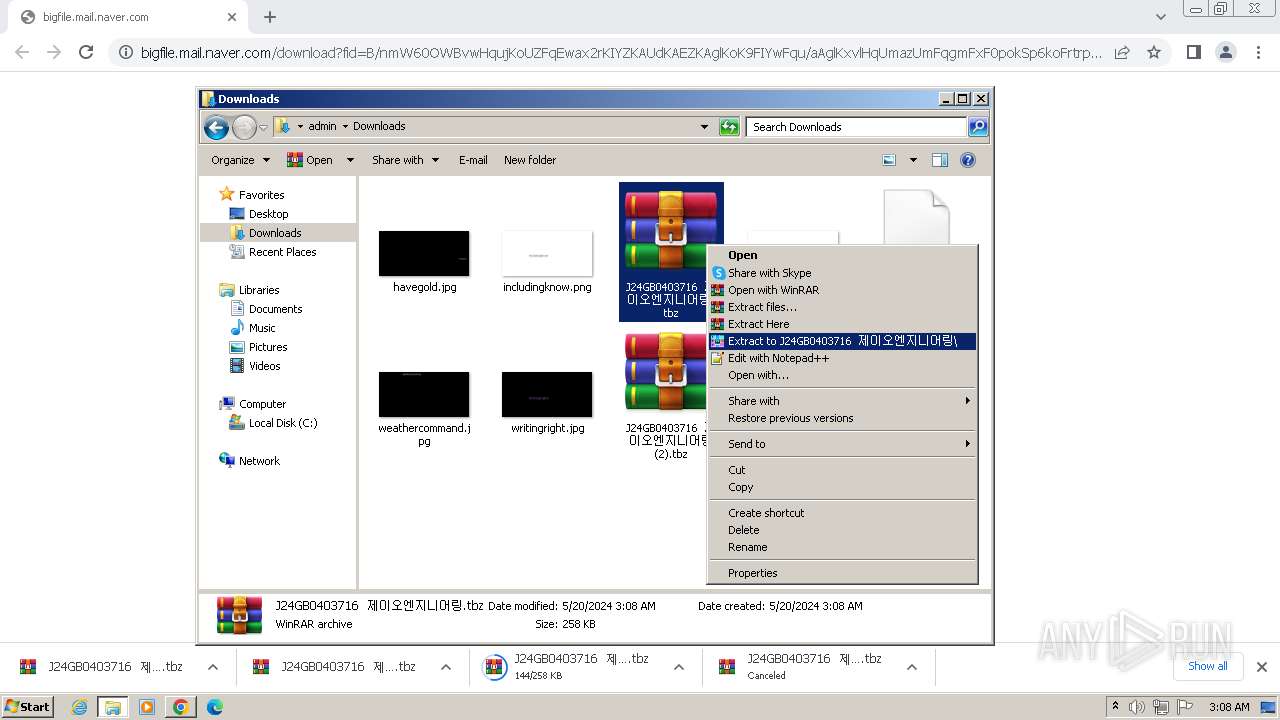Expand view options dropdown arrow

(913, 160)
